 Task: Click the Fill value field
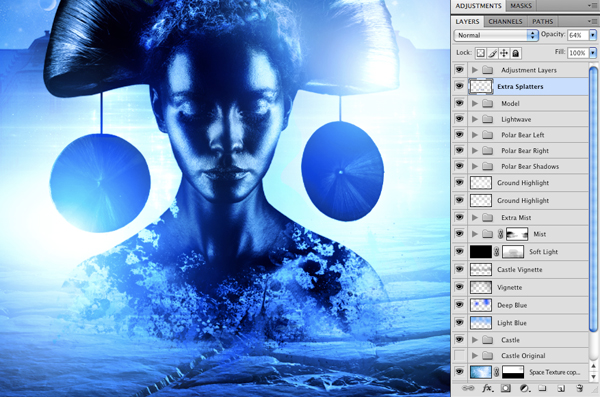578,53
